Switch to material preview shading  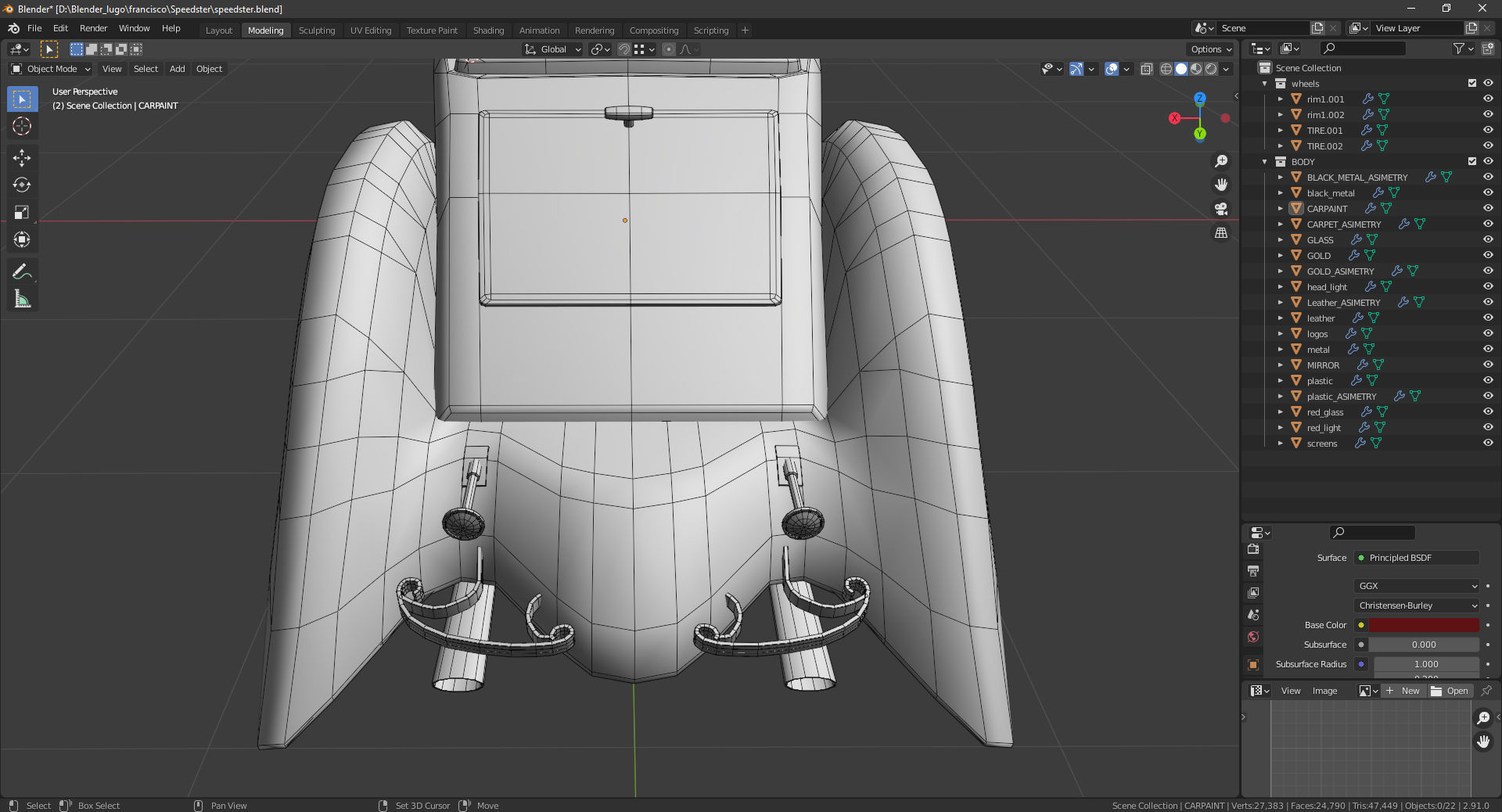tap(1196, 69)
